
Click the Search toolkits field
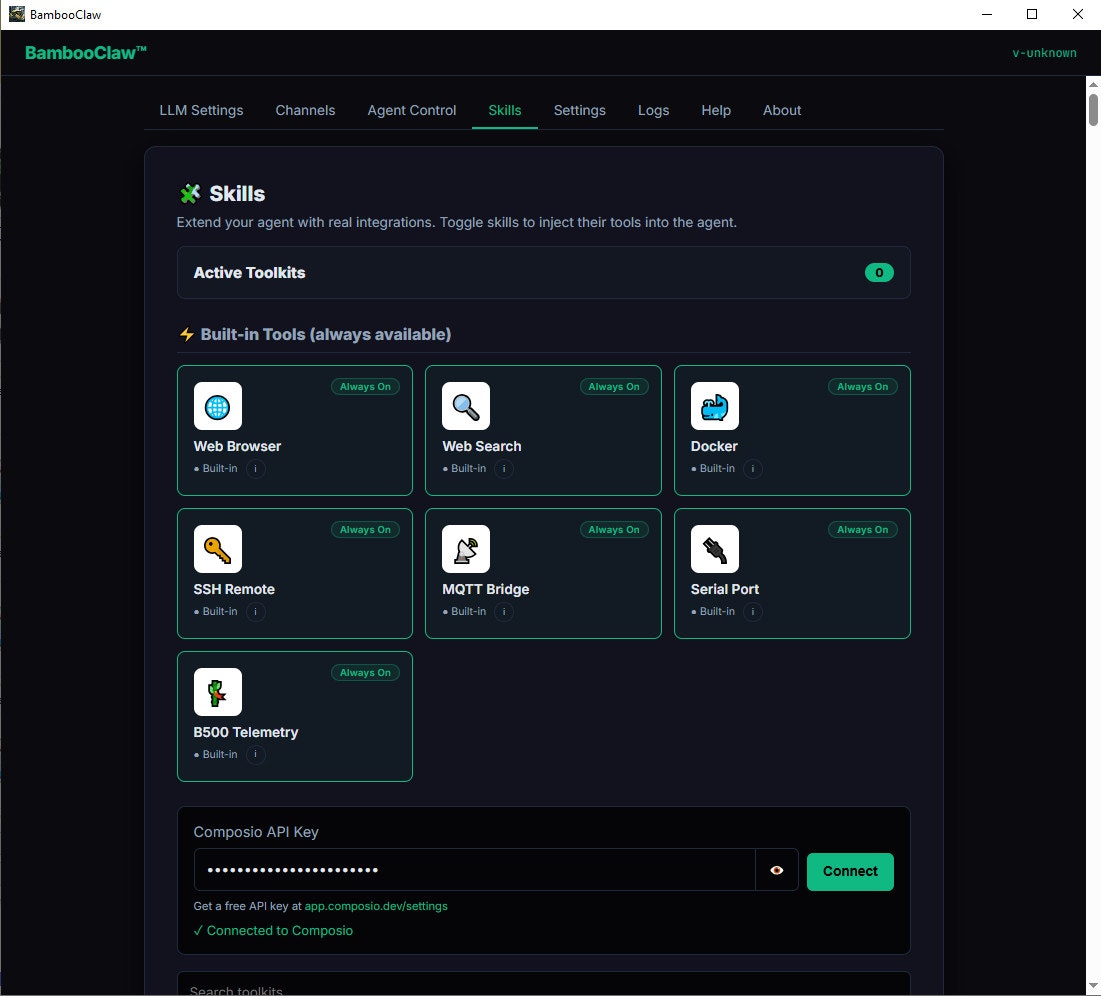(x=543, y=984)
